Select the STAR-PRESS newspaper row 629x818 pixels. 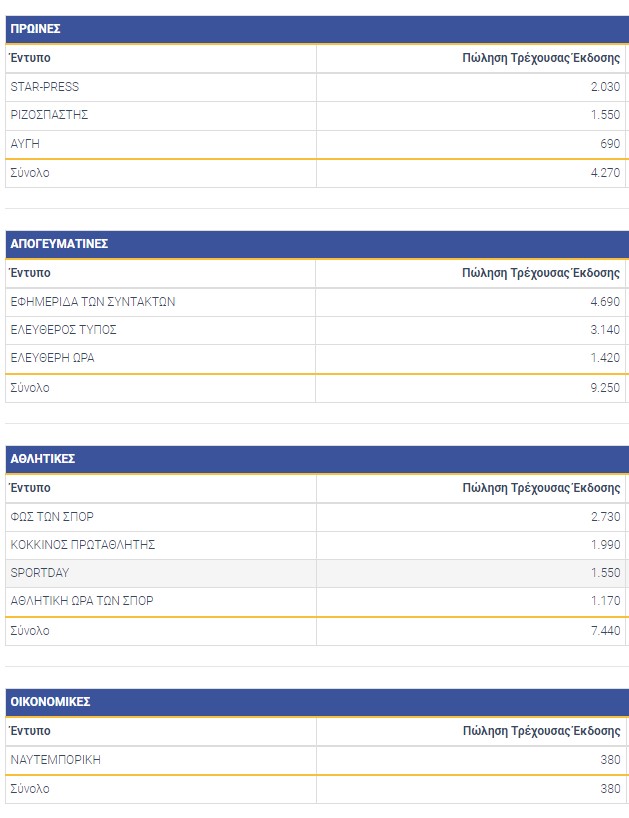45,87
